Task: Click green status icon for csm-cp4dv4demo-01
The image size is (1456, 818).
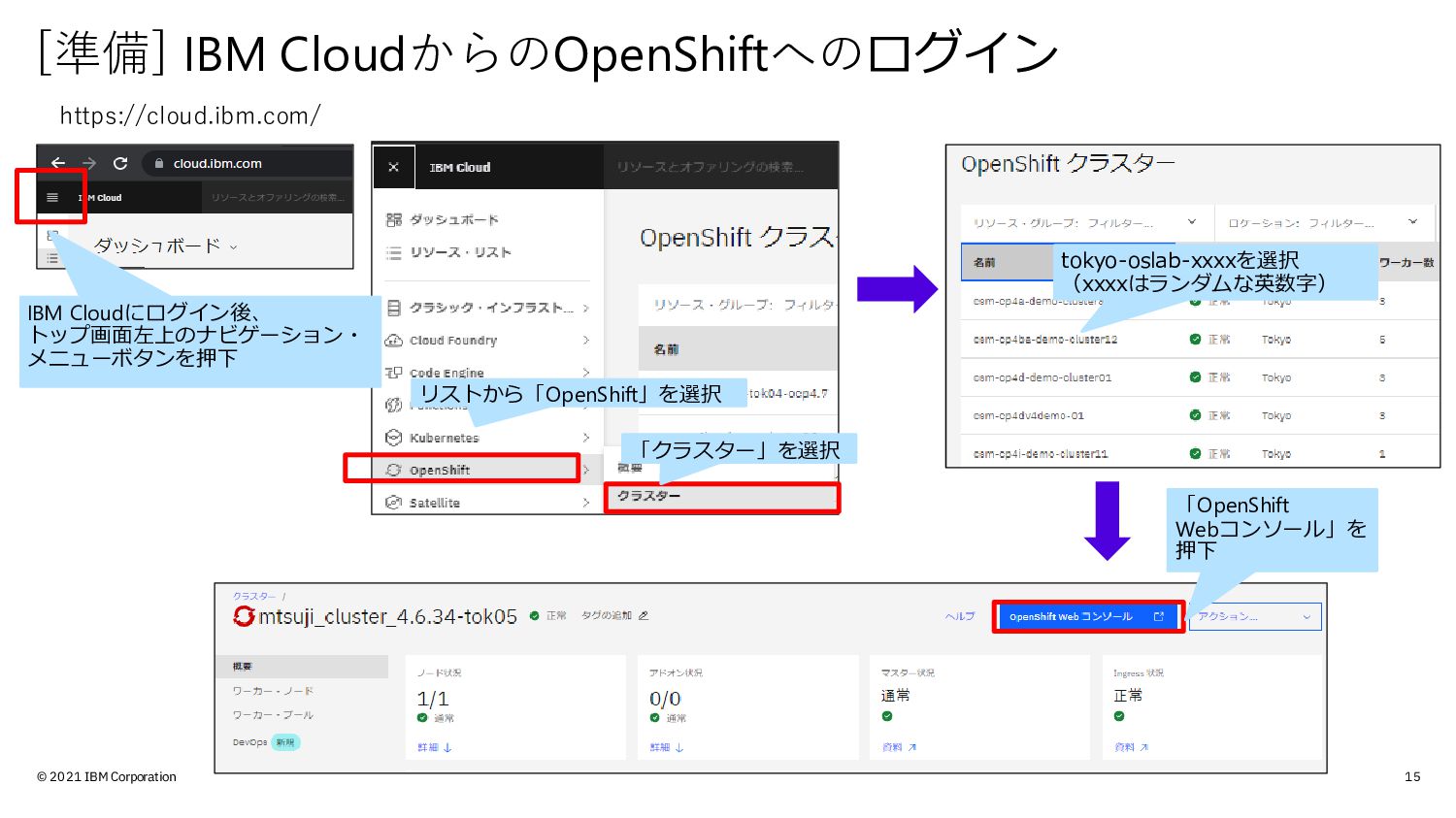Action: click(x=1195, y=415)
